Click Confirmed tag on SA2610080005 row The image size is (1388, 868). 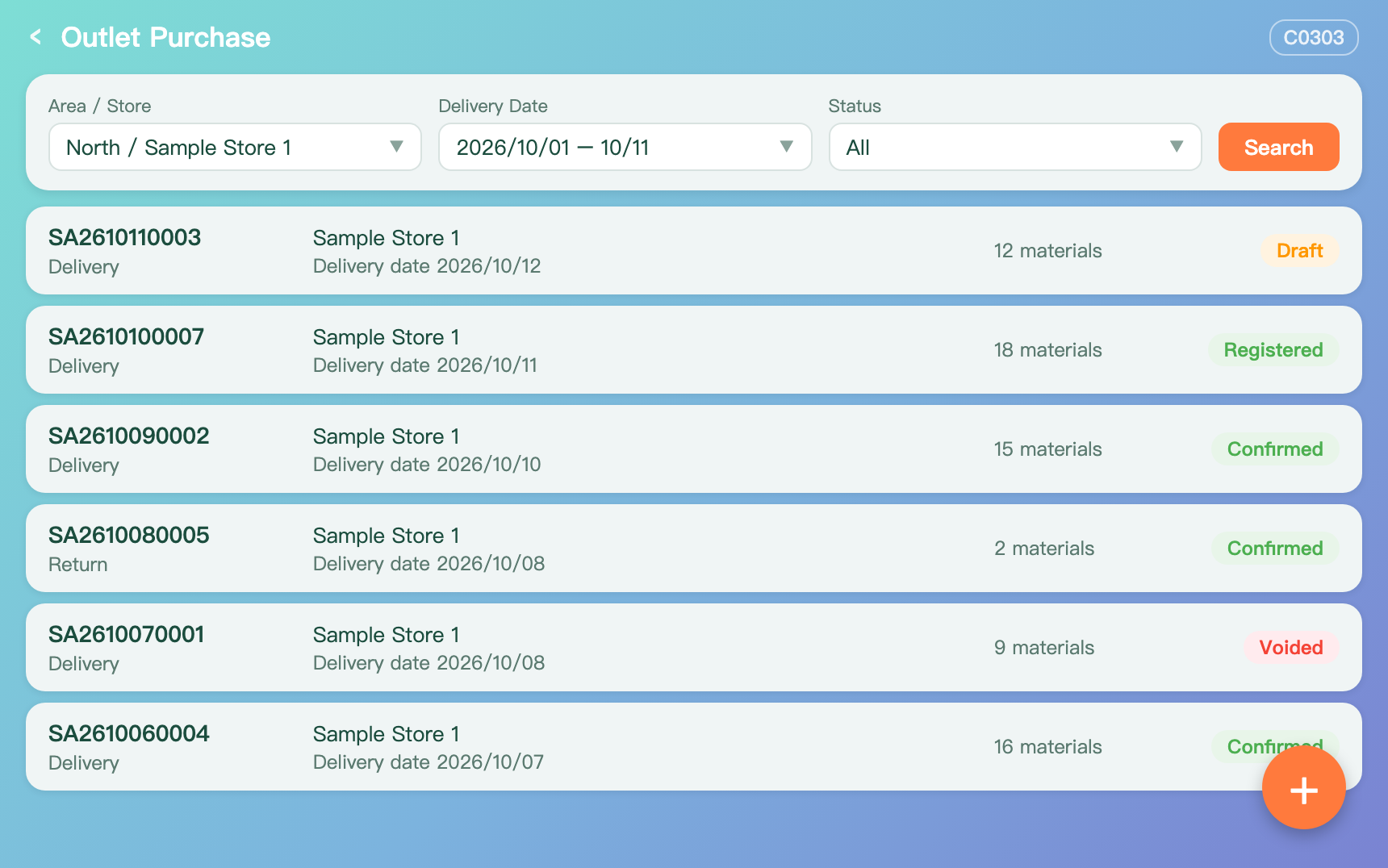pyautogui.click(x=1275, y=549)
